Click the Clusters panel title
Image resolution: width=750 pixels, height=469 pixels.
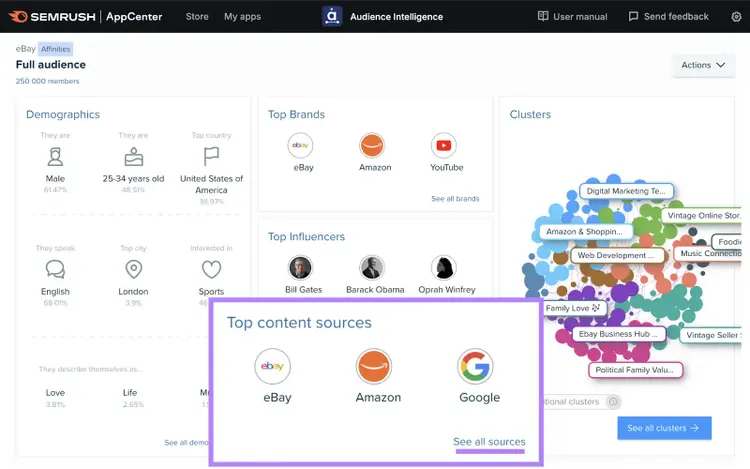530,114
